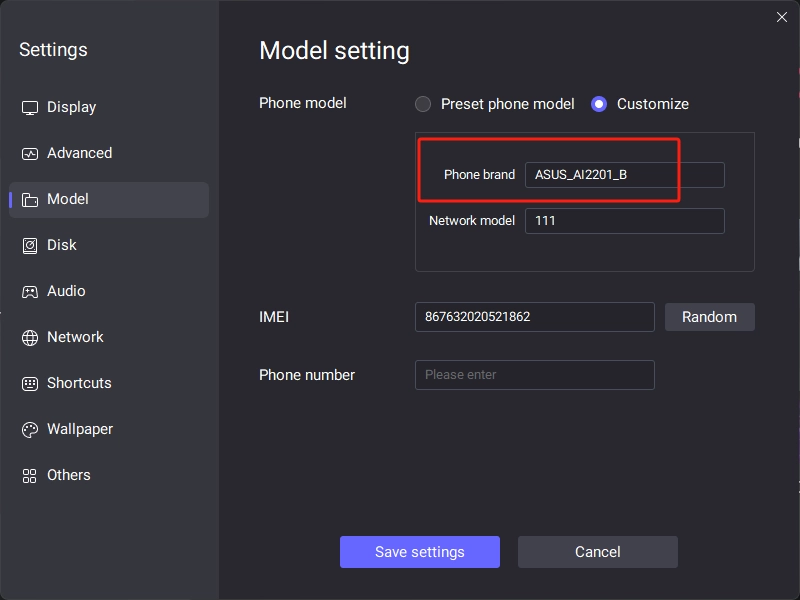Click the Audio gamepad icon
Image resolution: width=800 pixels, height=600 pixels.
click(x=30, y=291)
